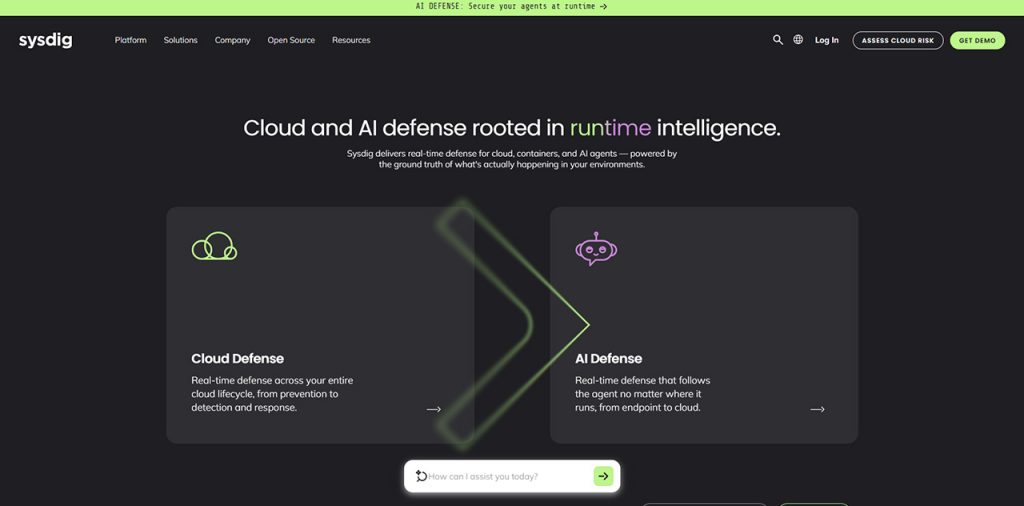Open the Resources menu
1024x506 pixels.
pyautogui.click(x=351, y=40)
